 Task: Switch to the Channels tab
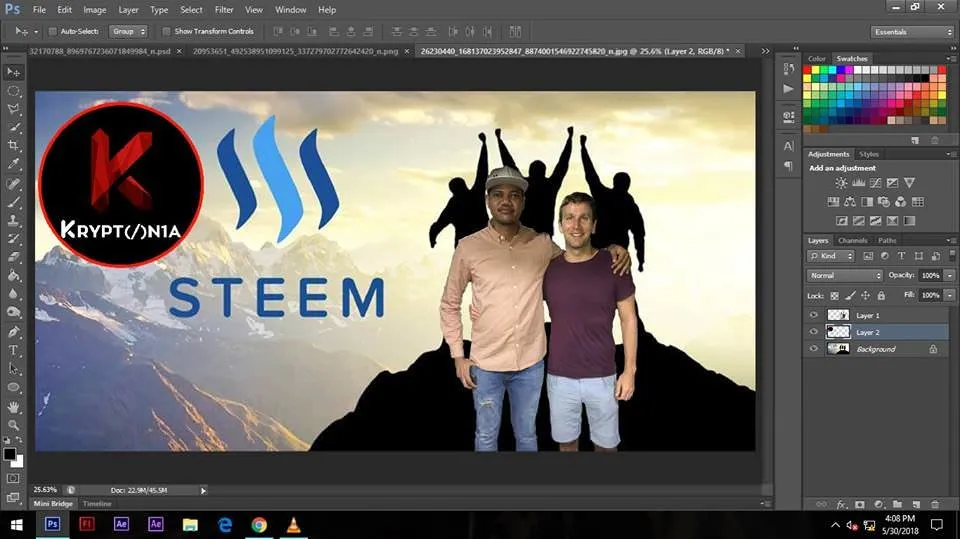click(x=852, y=241)
